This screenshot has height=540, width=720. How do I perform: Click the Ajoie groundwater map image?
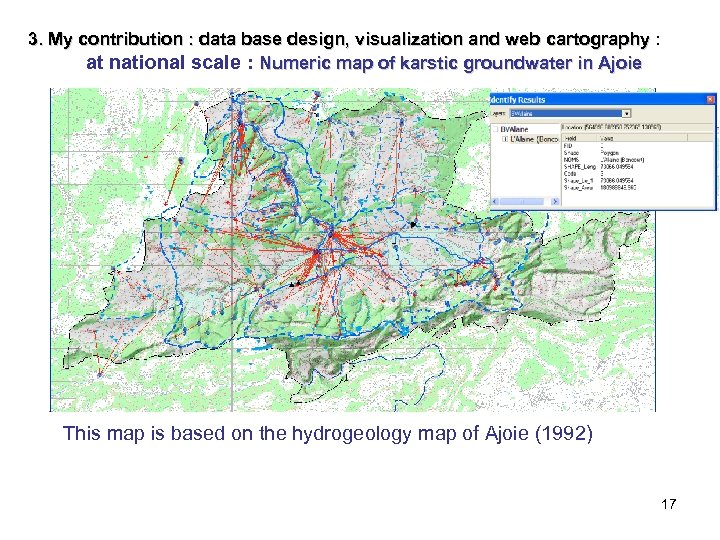pos(353,249)
